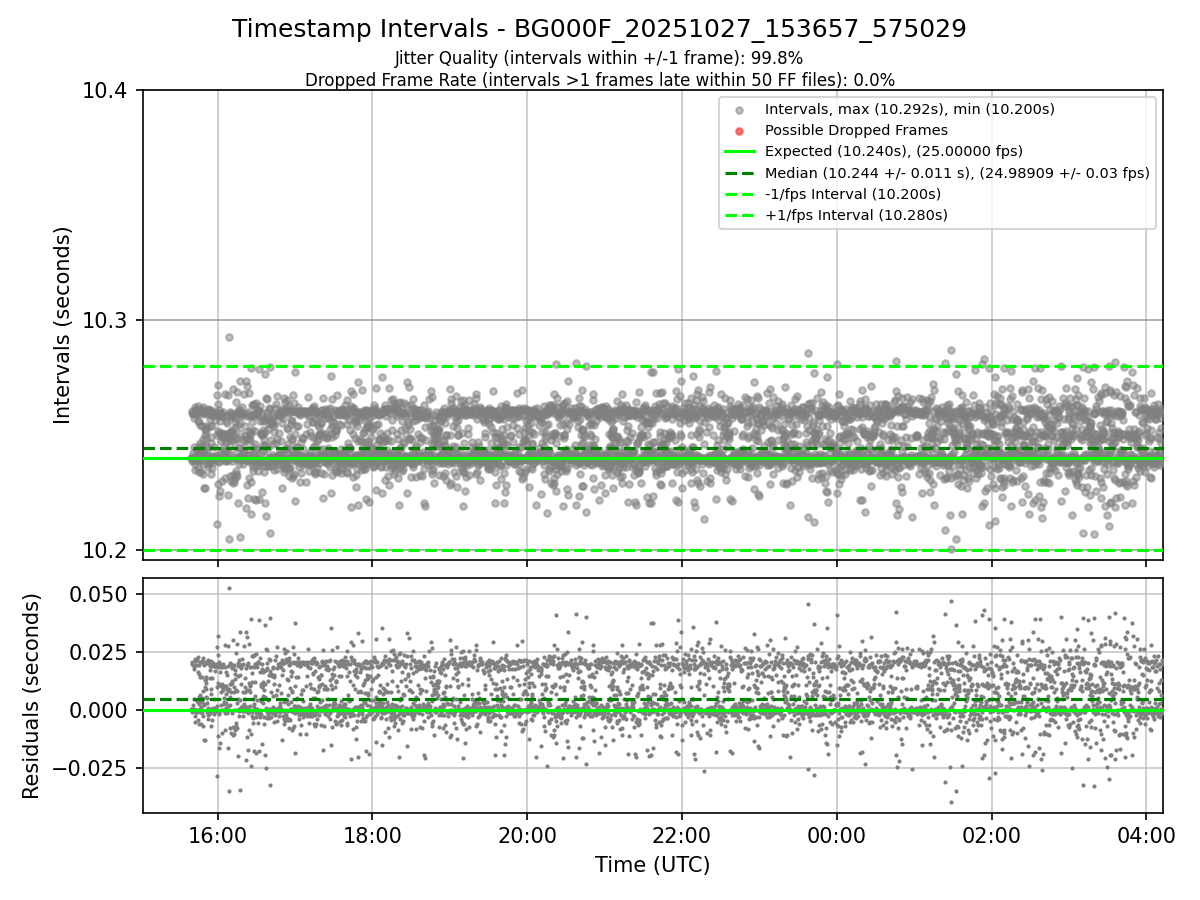Click the solid green Expected line sample in the legend
This screenshot has width=1200, height=900.
(739, 152)
